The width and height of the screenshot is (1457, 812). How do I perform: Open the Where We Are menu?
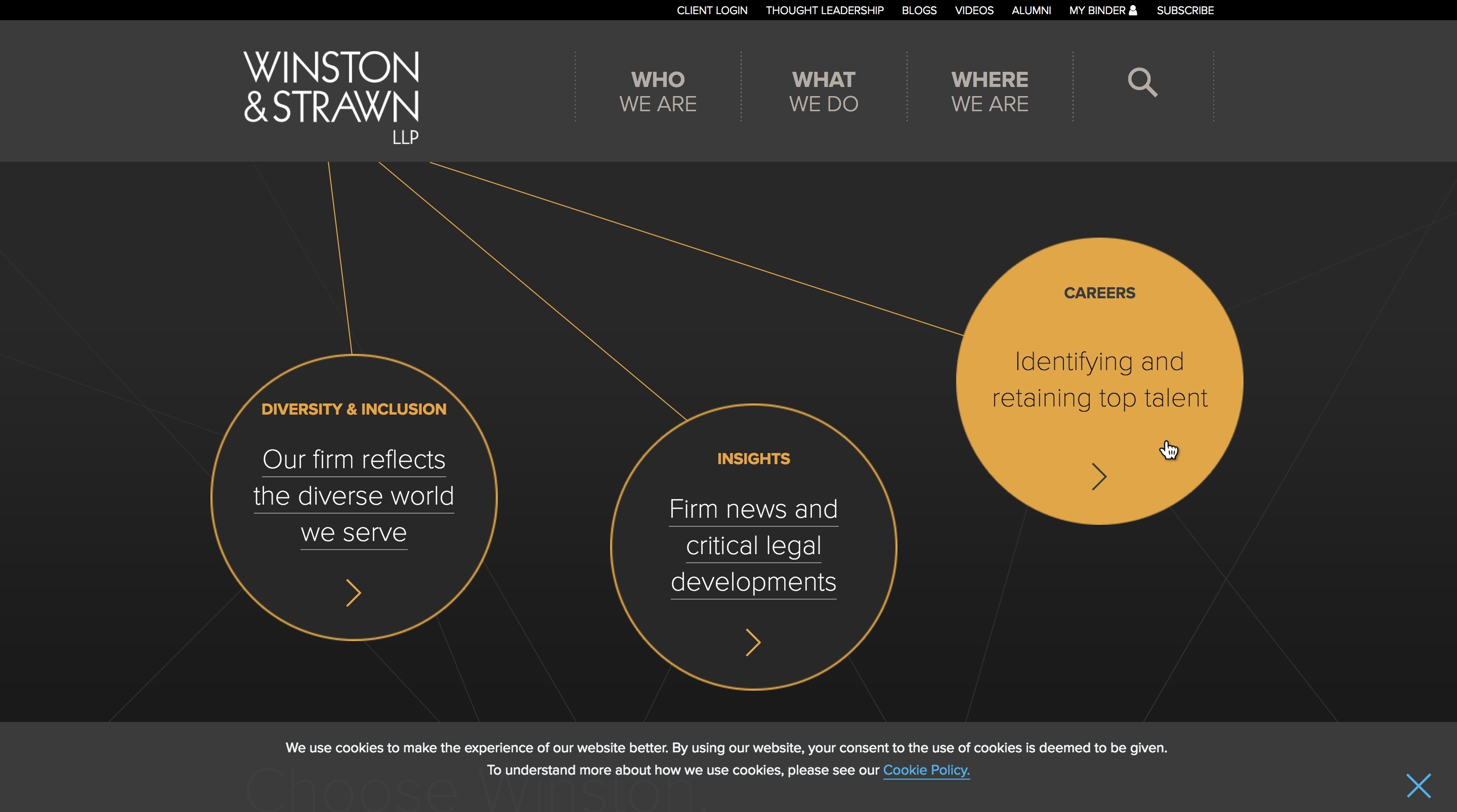[990, 92]
